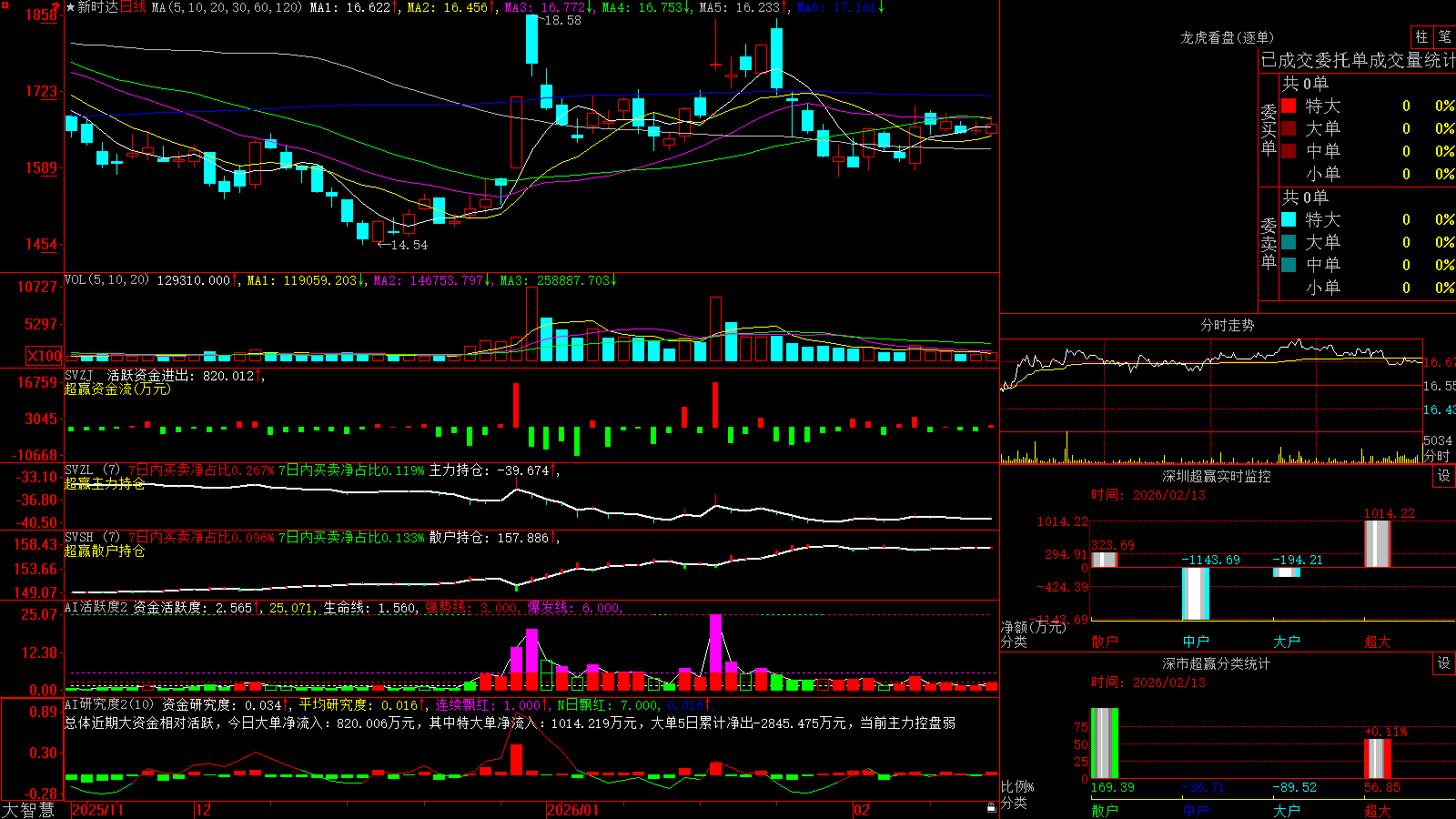
Task: Click the ×100 volume multiplier box
Action: [x=45, y=356]
